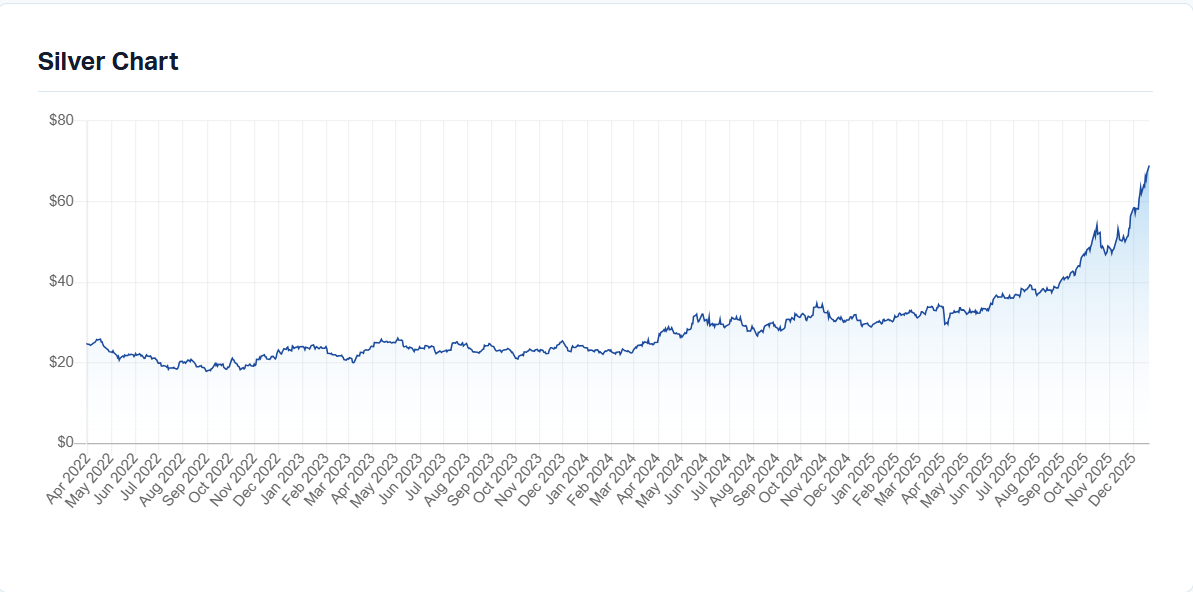Click the price line's starting point at the left edge
This screenshot has height=592, width=1193.
tap(88, 344)
